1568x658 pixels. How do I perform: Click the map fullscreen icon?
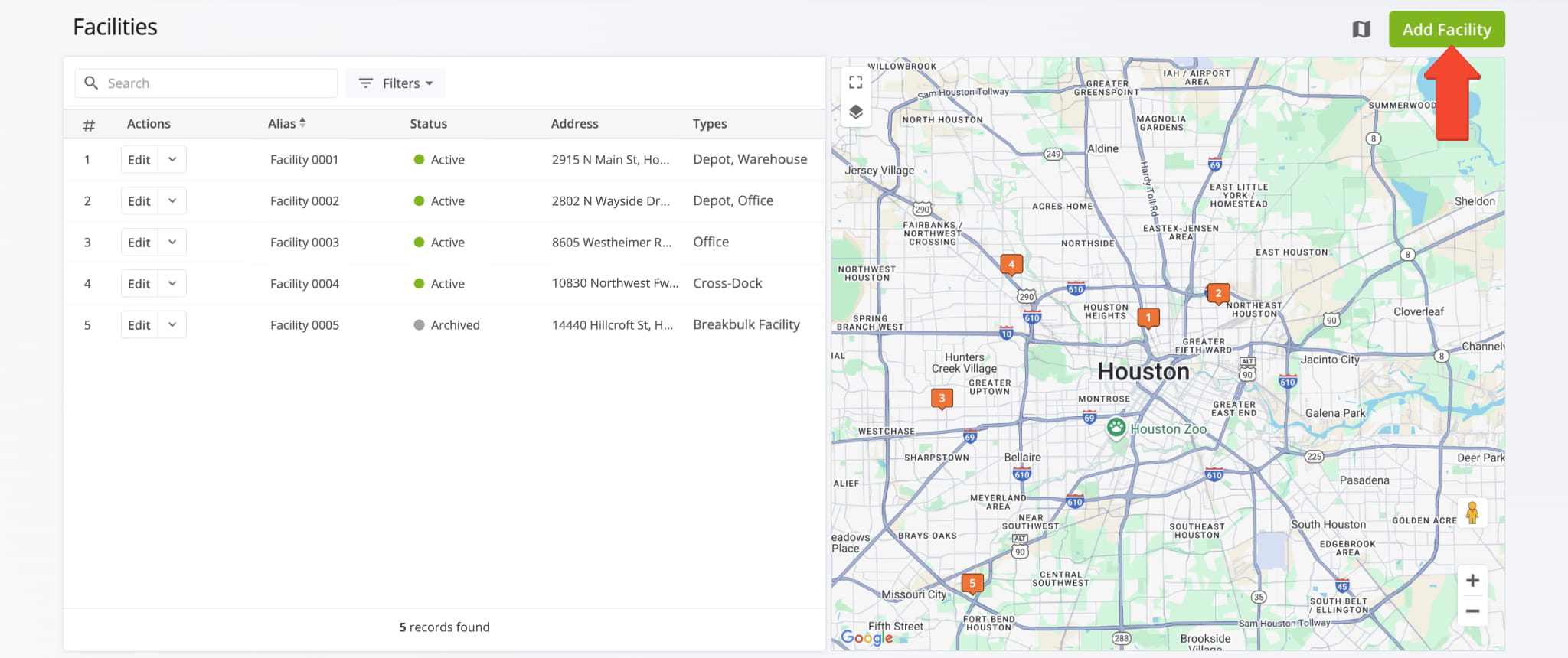(x=855, y=83)
